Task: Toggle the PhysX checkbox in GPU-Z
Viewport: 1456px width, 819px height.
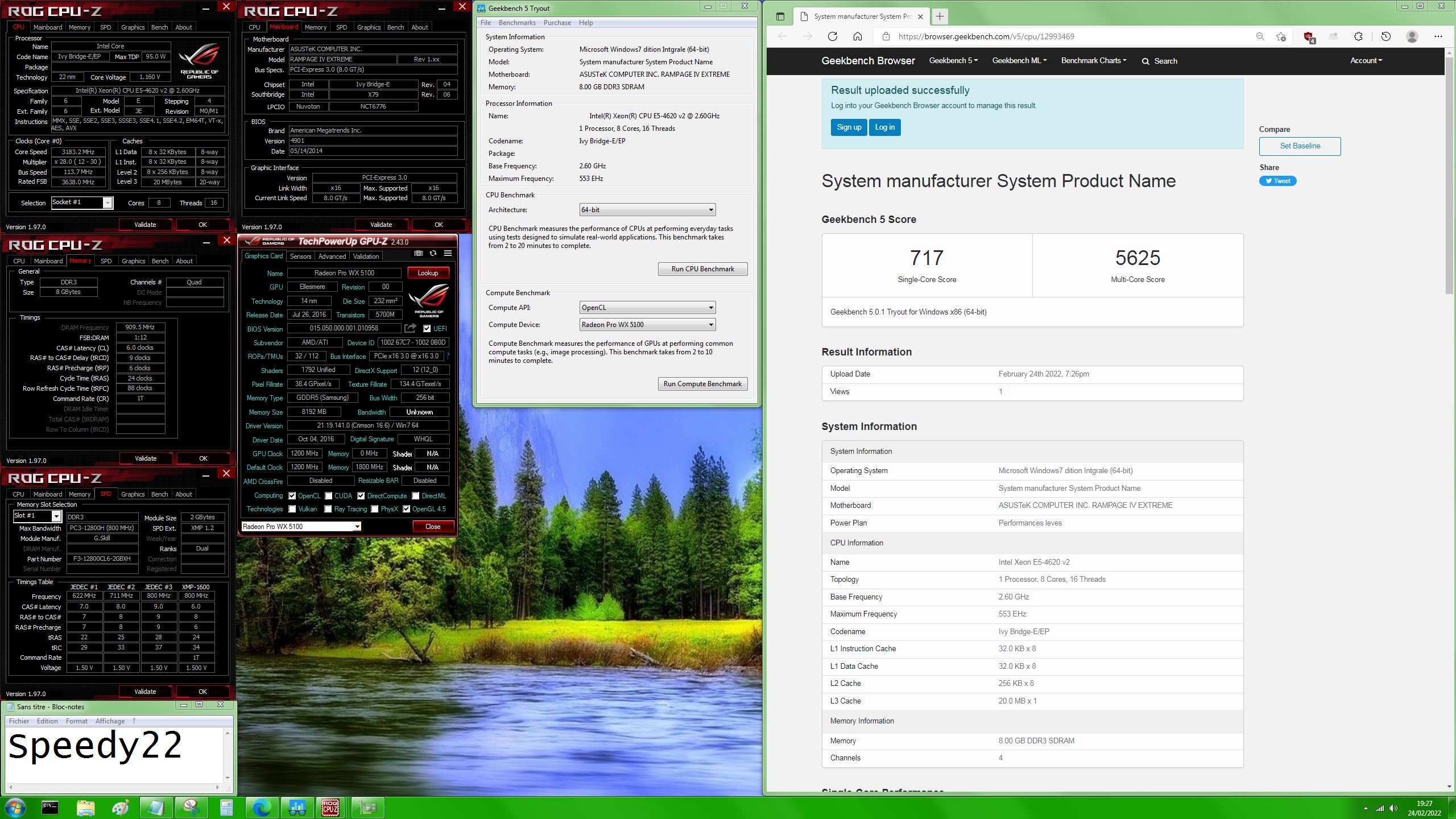Action: (x=375, y=509)
